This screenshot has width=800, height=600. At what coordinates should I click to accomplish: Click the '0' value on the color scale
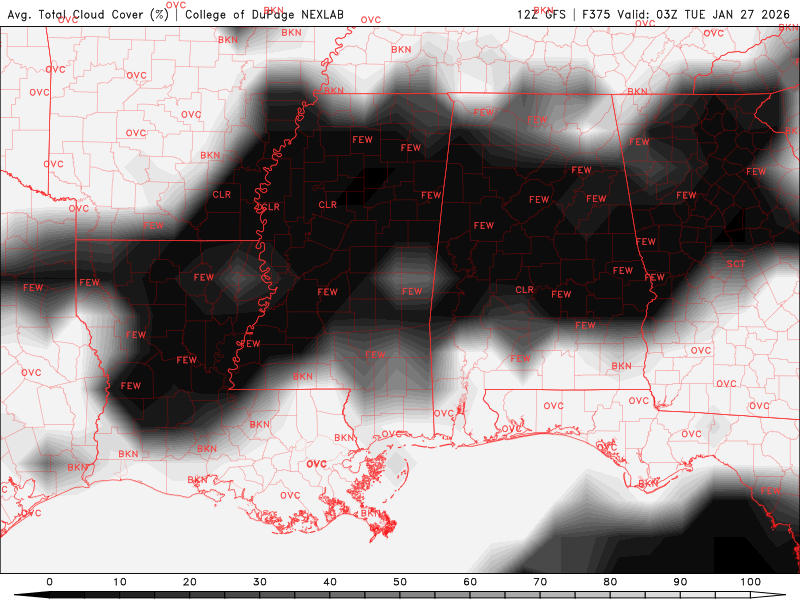(49, 582)
